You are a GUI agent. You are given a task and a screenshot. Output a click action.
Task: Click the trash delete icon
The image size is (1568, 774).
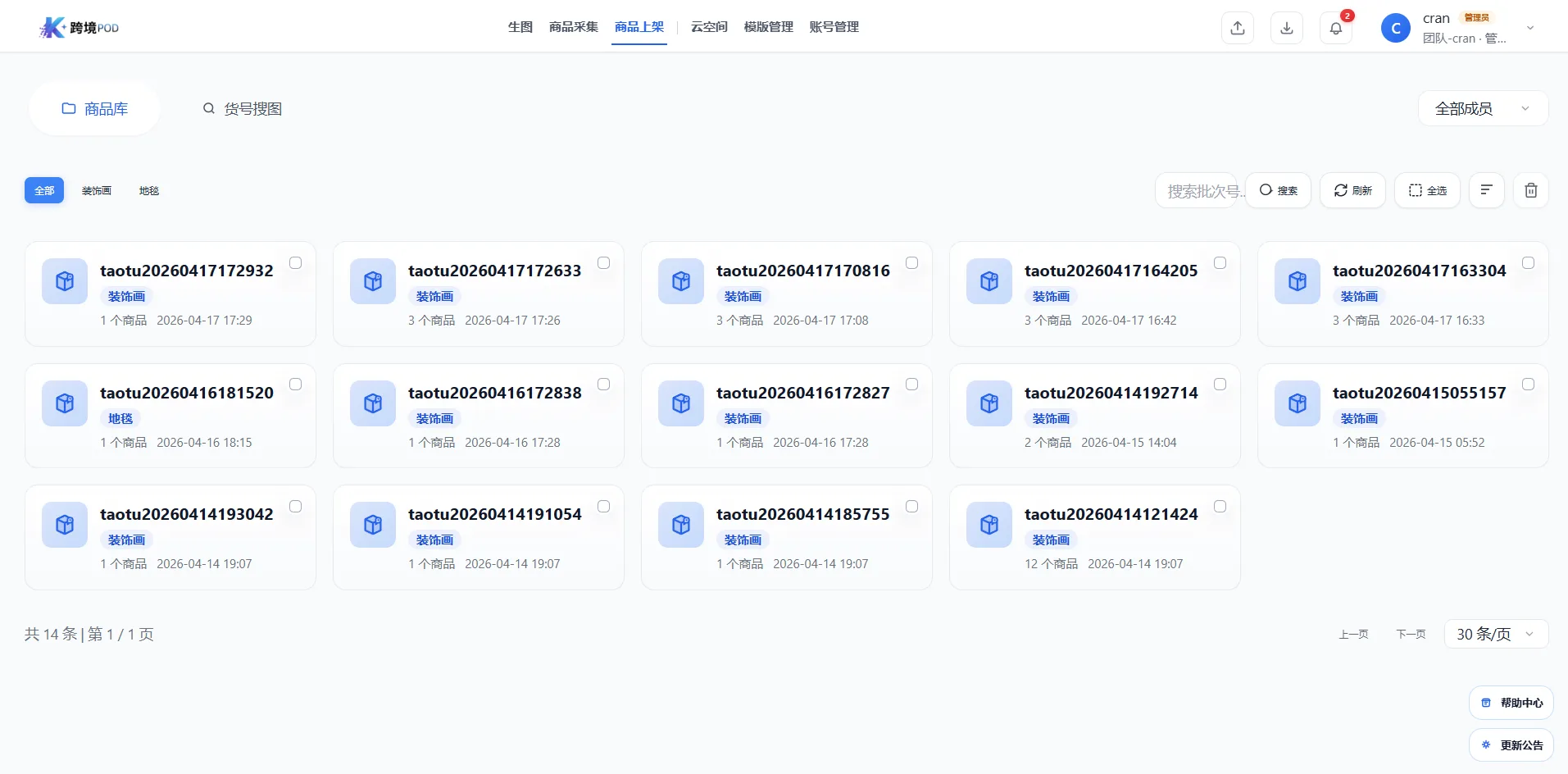click(x=1530, y=191)
